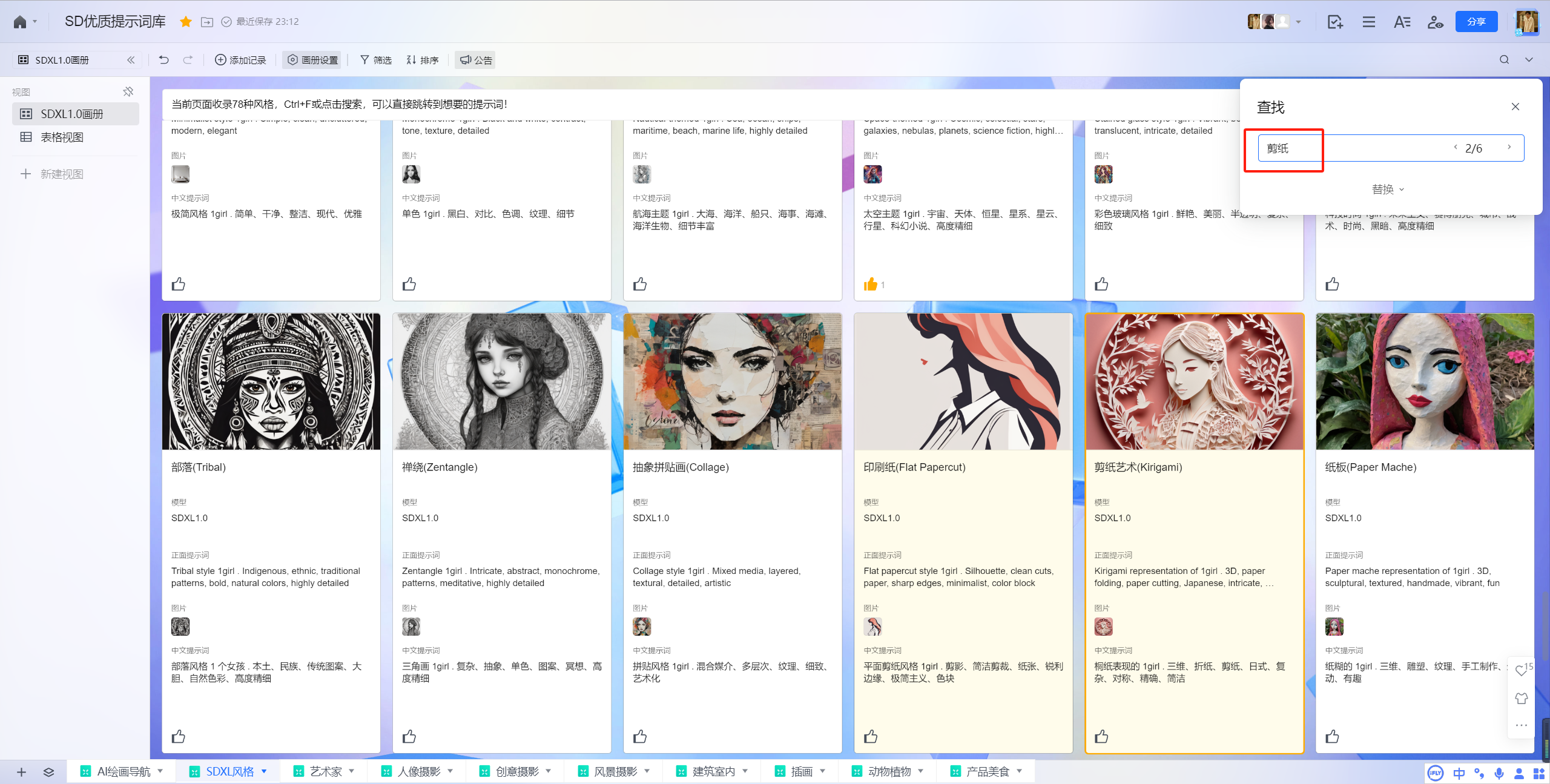This screenshot has width=1550, height=784.
Task: Like the 剪纸艺术(Kirigami) card
Action: (1101, 737)
